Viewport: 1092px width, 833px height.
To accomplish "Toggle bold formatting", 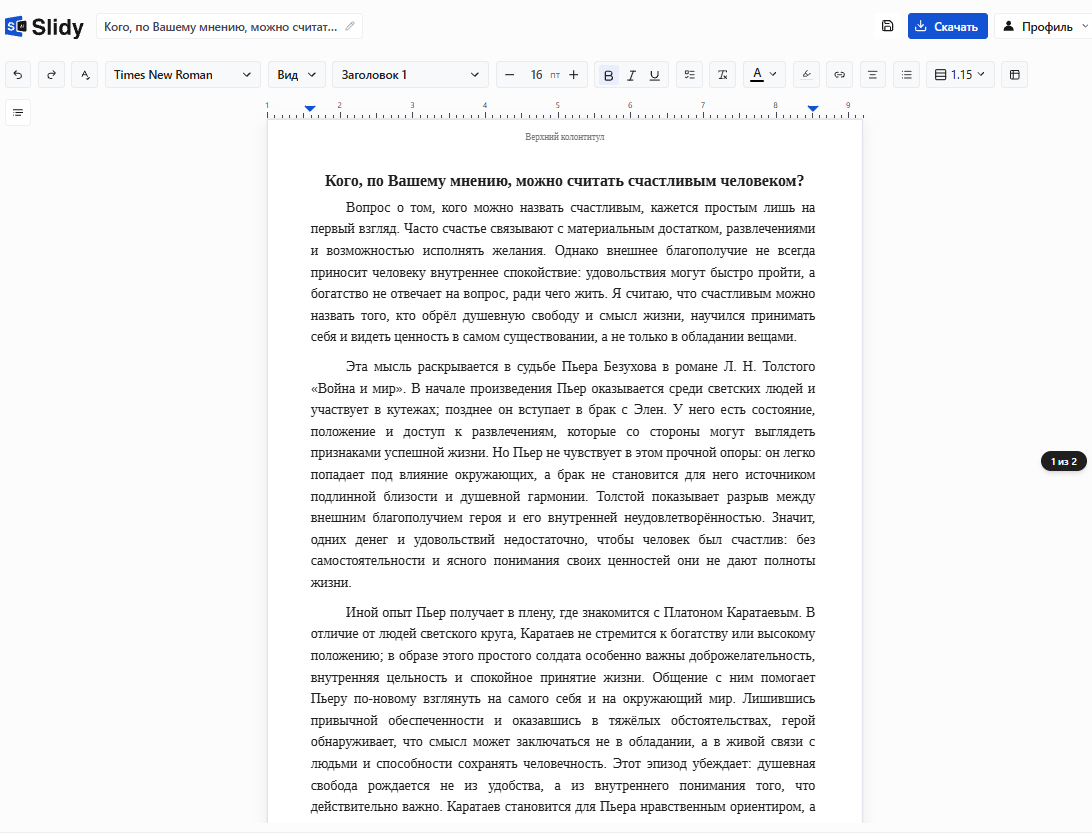I will click(x=609, y=75).
